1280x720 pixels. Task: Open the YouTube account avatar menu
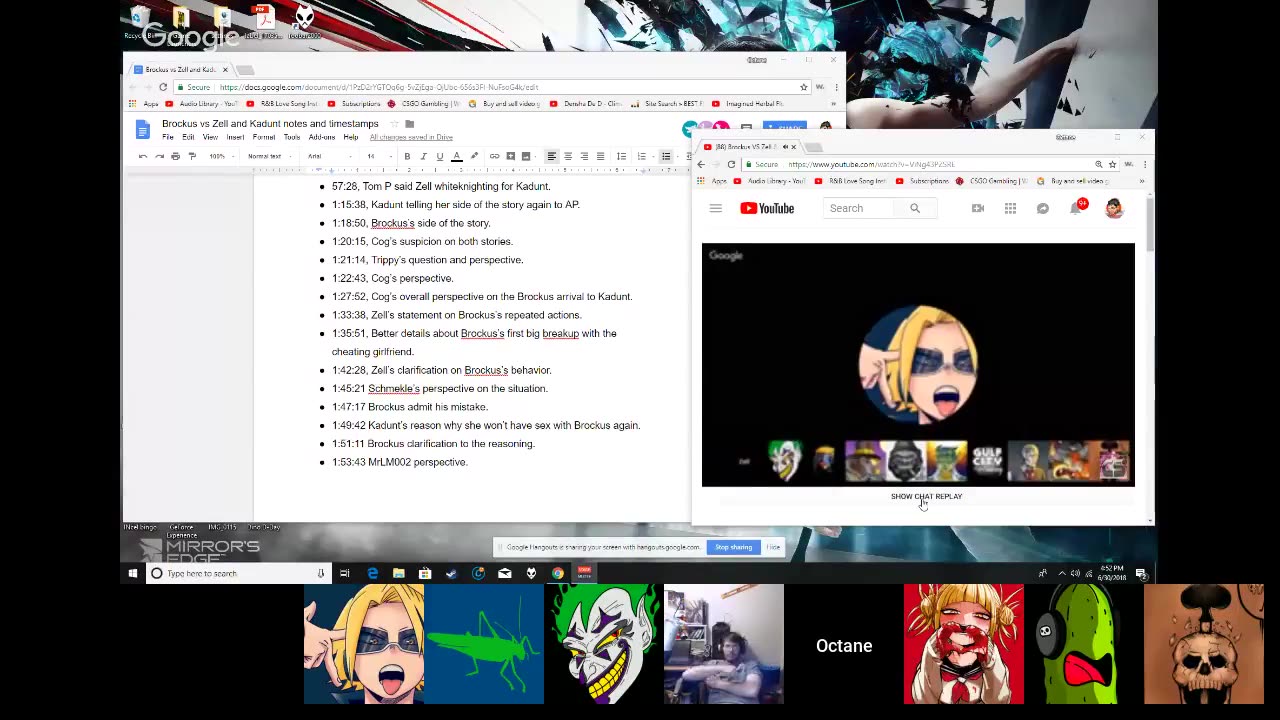pos(1114,208)
